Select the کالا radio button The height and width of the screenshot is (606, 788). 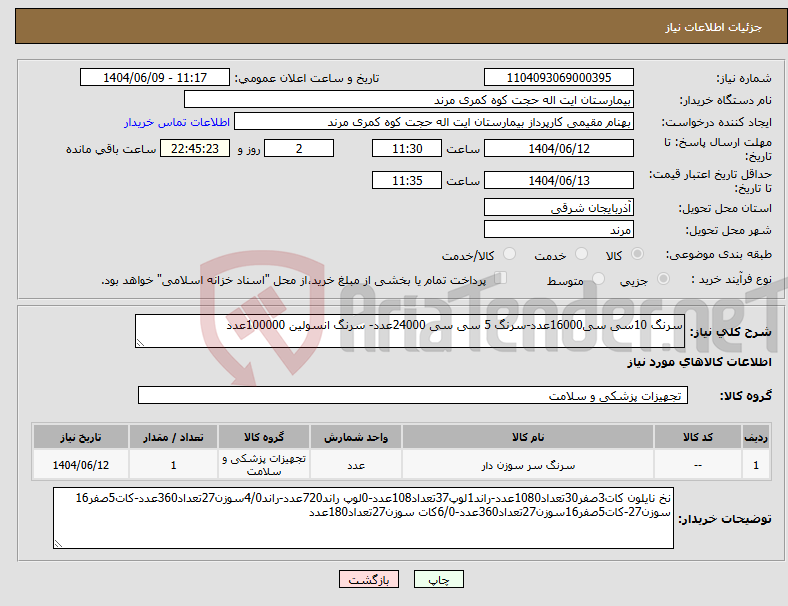point(637,254)
